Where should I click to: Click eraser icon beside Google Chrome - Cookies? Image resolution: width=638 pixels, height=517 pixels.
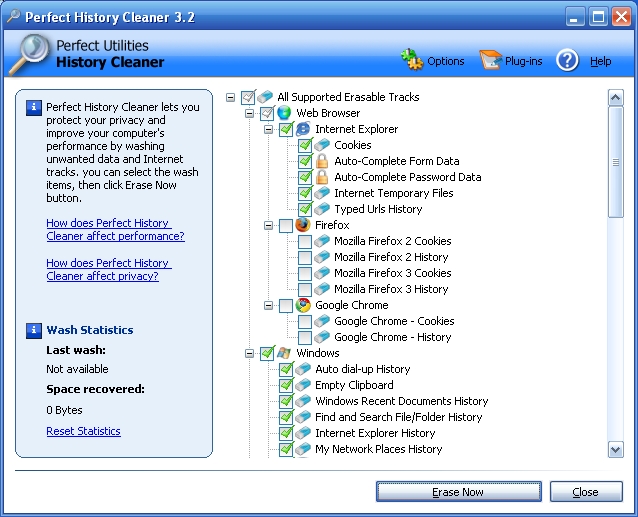point(322,321)
